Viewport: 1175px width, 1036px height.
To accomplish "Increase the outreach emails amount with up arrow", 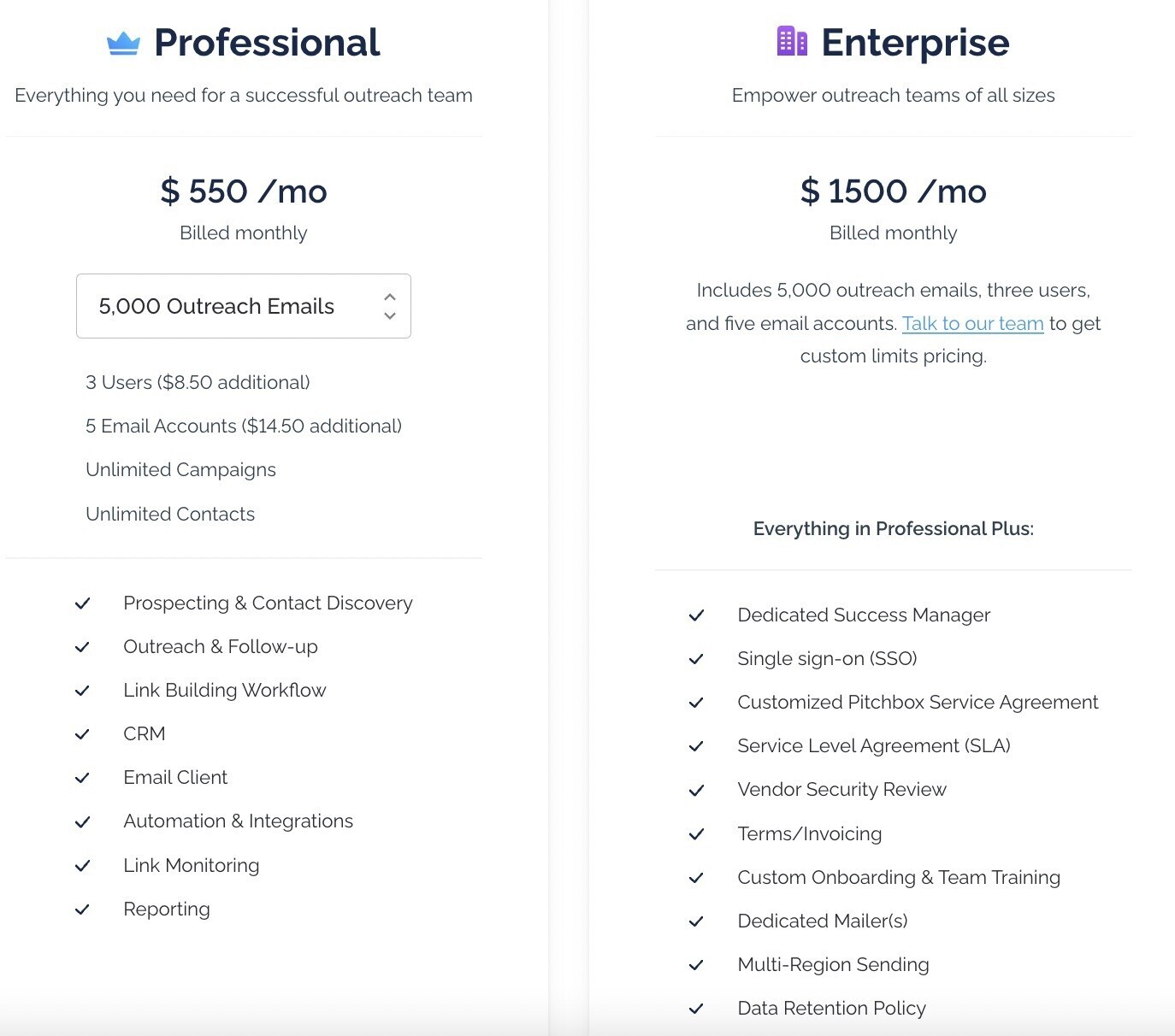I will point(391,295).
